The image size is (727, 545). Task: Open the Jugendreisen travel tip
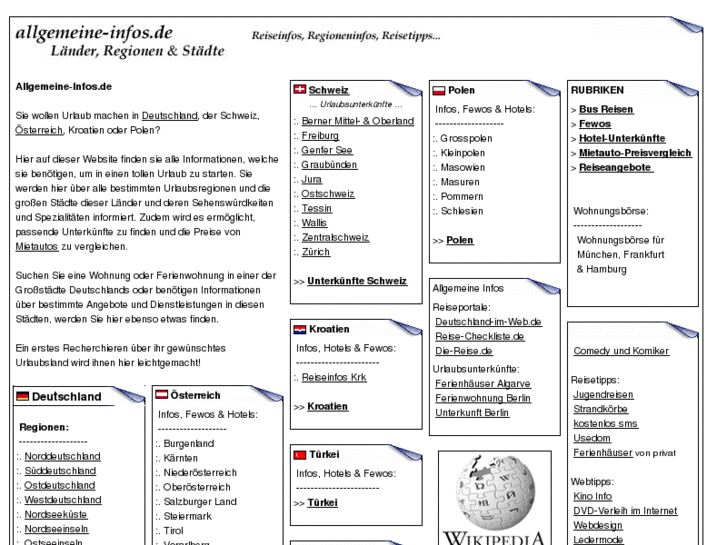[x=603, y=394]
